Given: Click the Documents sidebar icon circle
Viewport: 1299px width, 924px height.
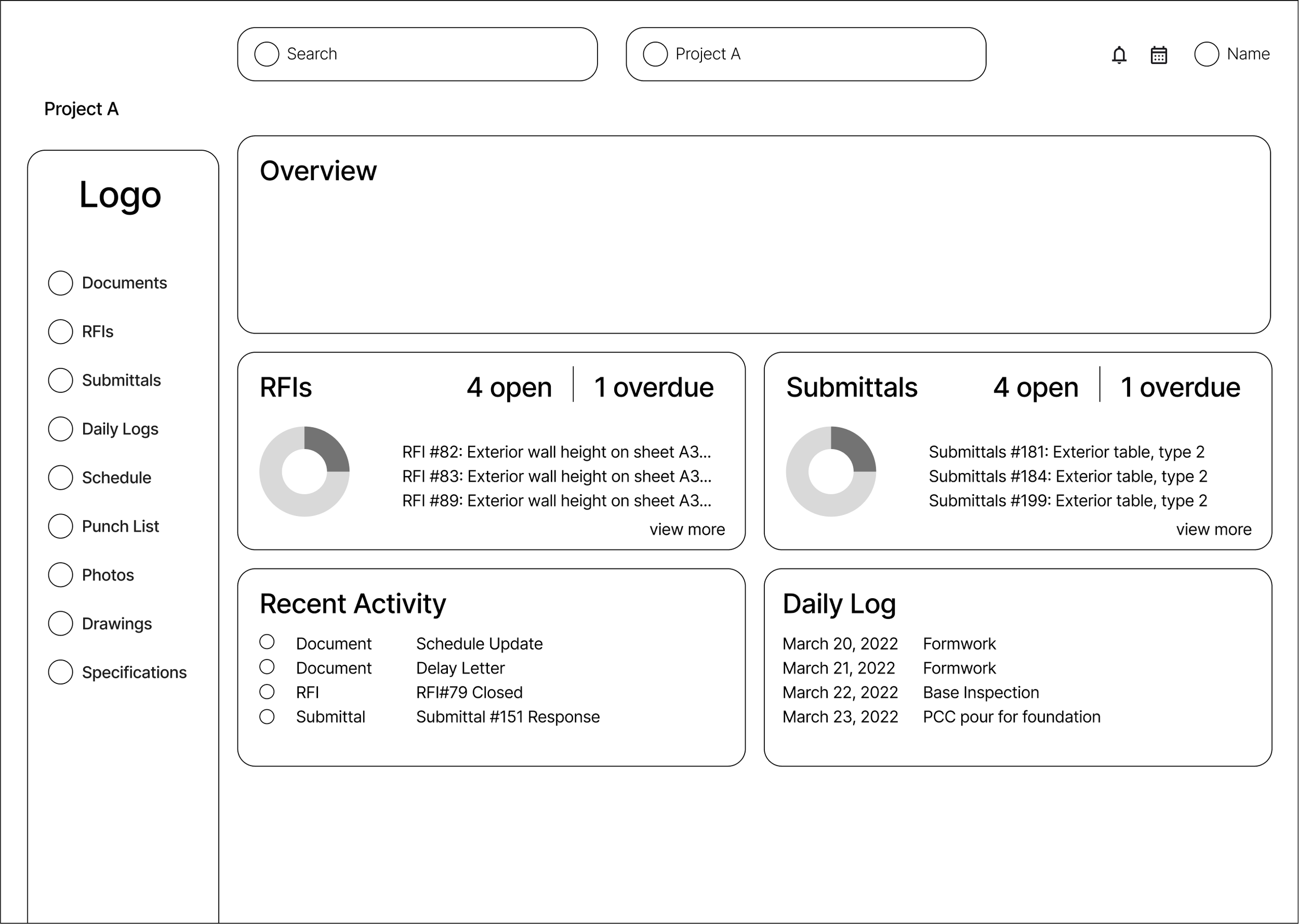Looking at the screenshot, I should point(60,283).
